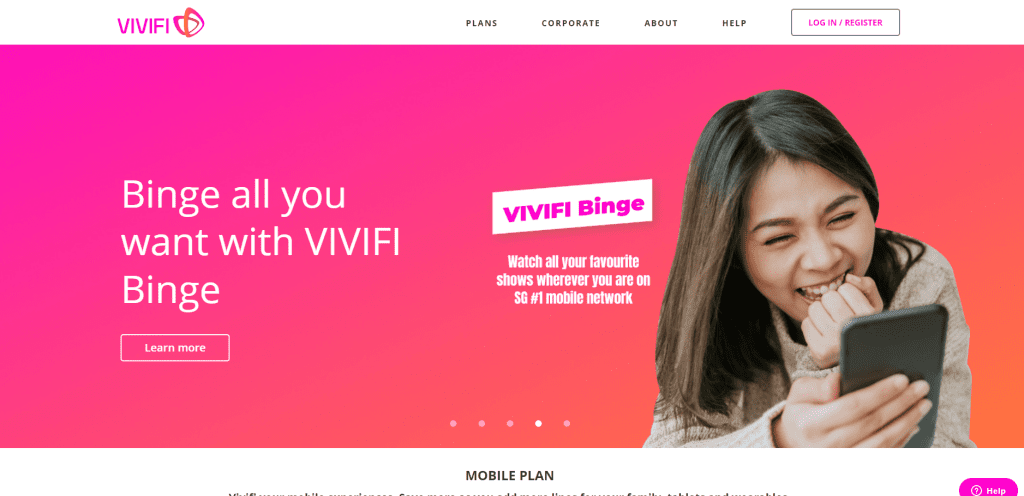This screenshot has width=1024, height=496.
Task: Click the VIVIFI Binge banner label
Action: (573, 208)
